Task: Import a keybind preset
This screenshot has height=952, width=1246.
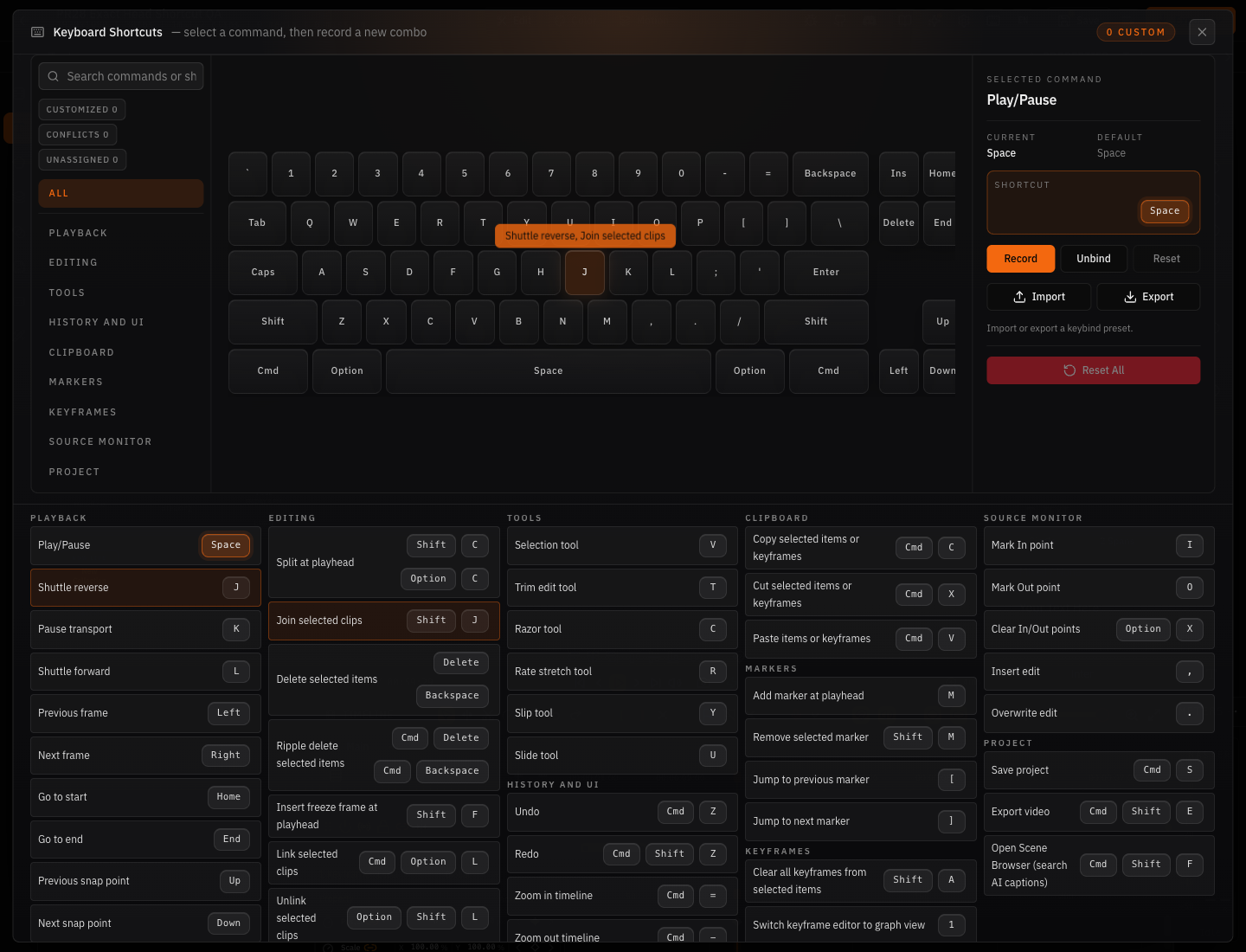Action: click(x=1039, y=297)
